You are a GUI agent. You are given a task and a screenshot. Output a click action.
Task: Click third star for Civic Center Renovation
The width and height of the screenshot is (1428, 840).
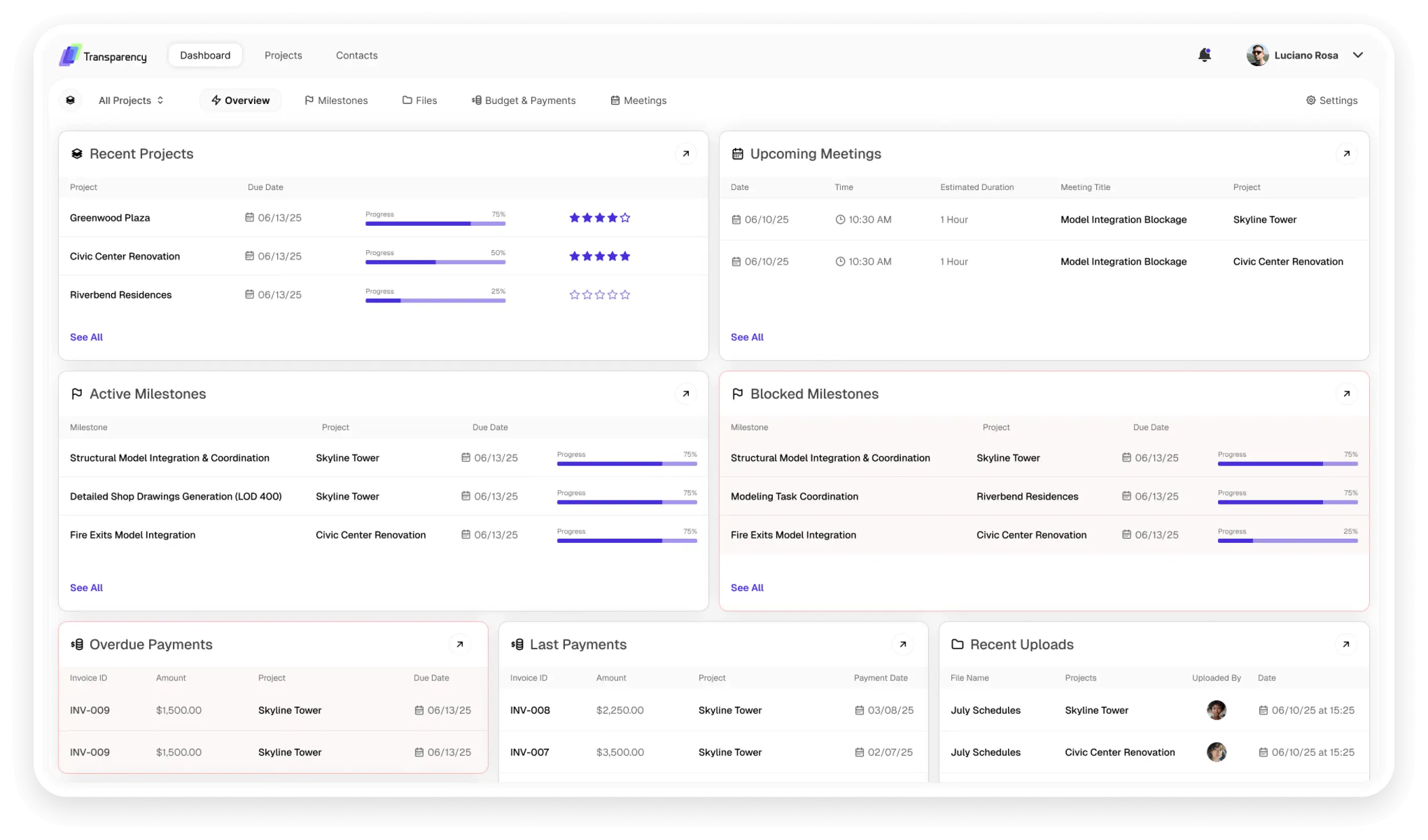pyautogui.click(x=600, y=256)
